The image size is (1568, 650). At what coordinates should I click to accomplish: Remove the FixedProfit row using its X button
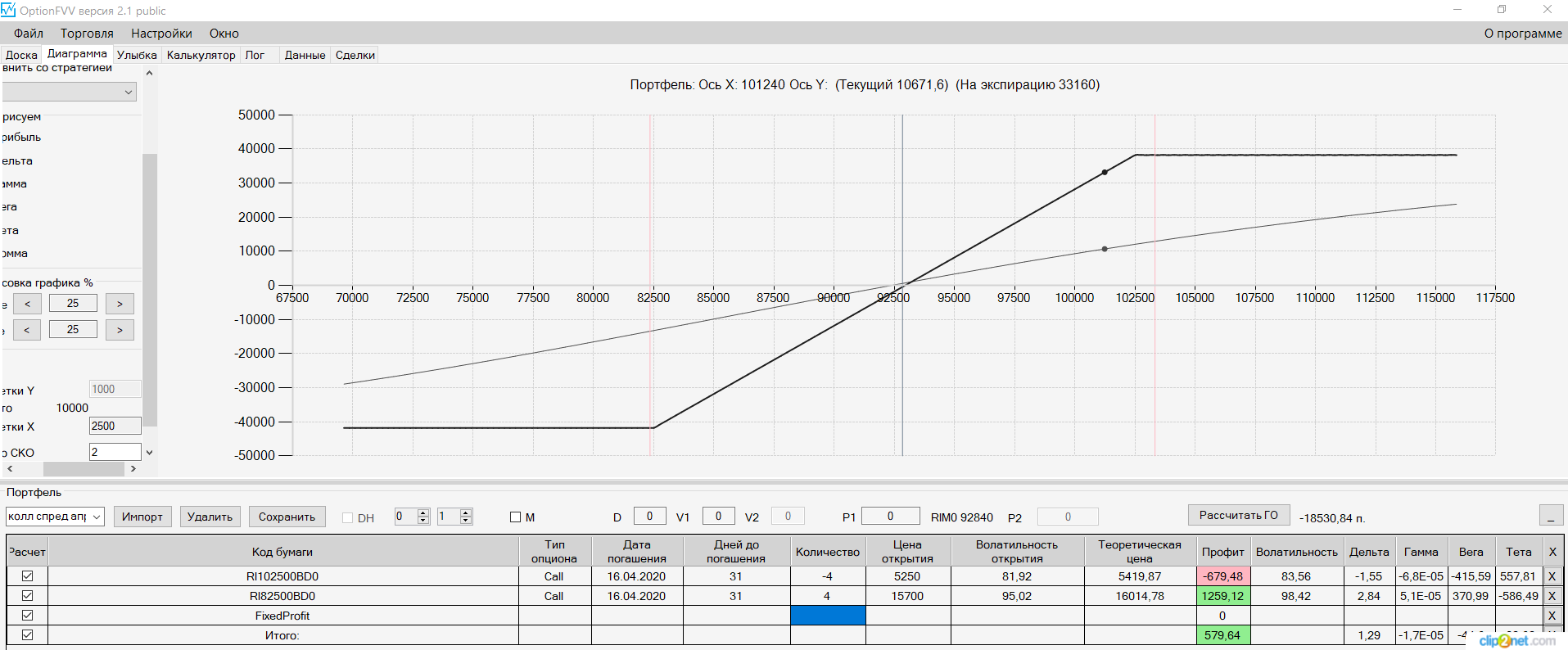coord(1552,616)
